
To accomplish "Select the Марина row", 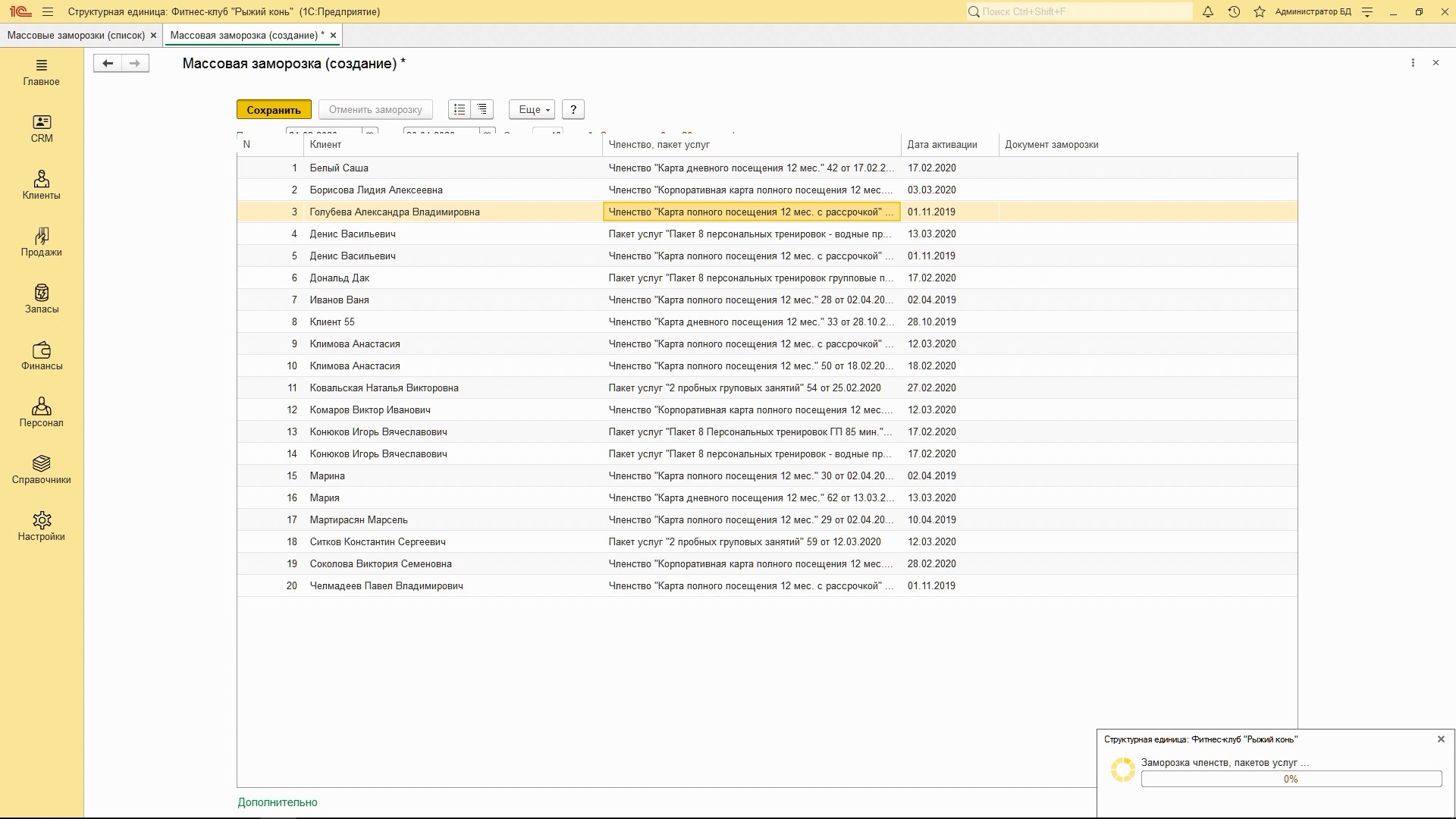I will [767, 476].
